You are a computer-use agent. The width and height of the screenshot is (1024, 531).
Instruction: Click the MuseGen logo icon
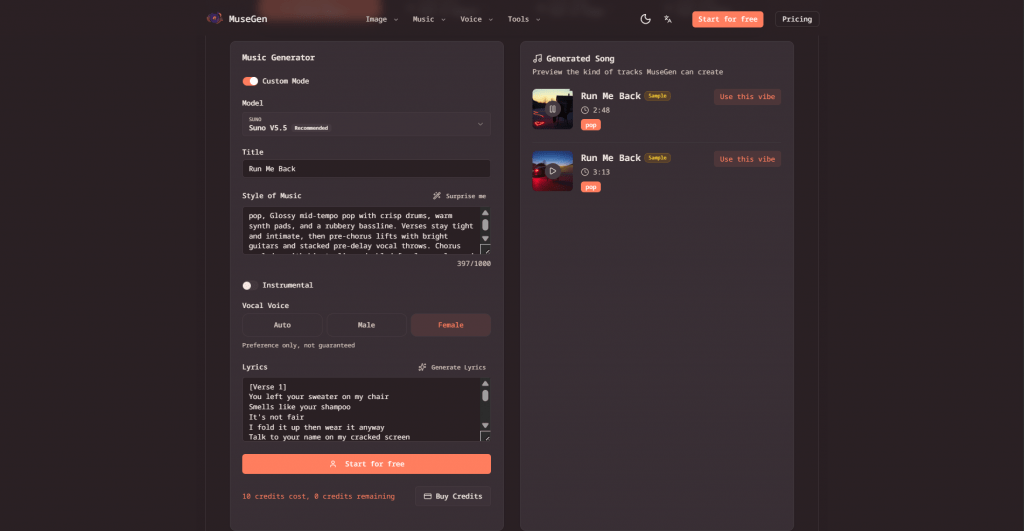coord(214,18)
